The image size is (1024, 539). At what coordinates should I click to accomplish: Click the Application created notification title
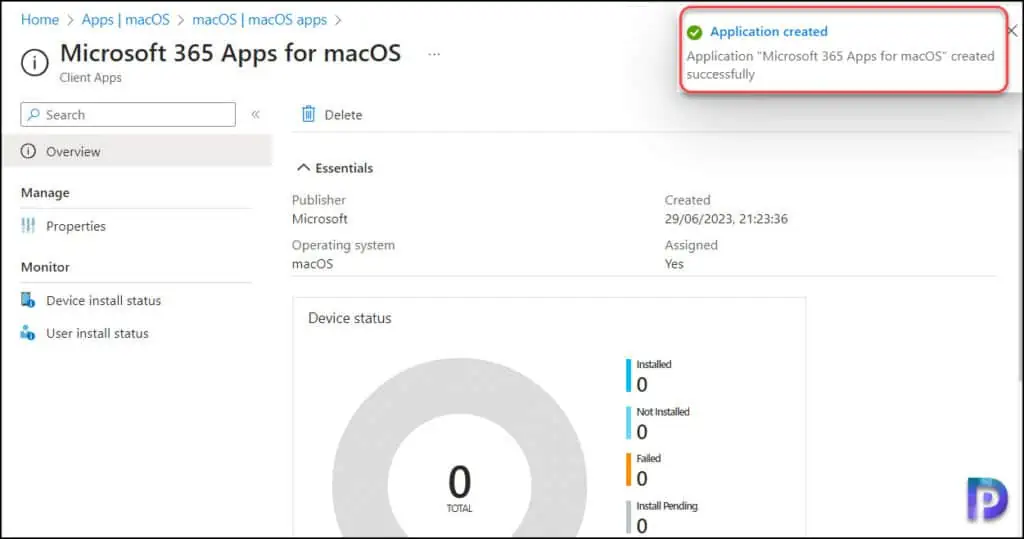[x=769, y=31]
